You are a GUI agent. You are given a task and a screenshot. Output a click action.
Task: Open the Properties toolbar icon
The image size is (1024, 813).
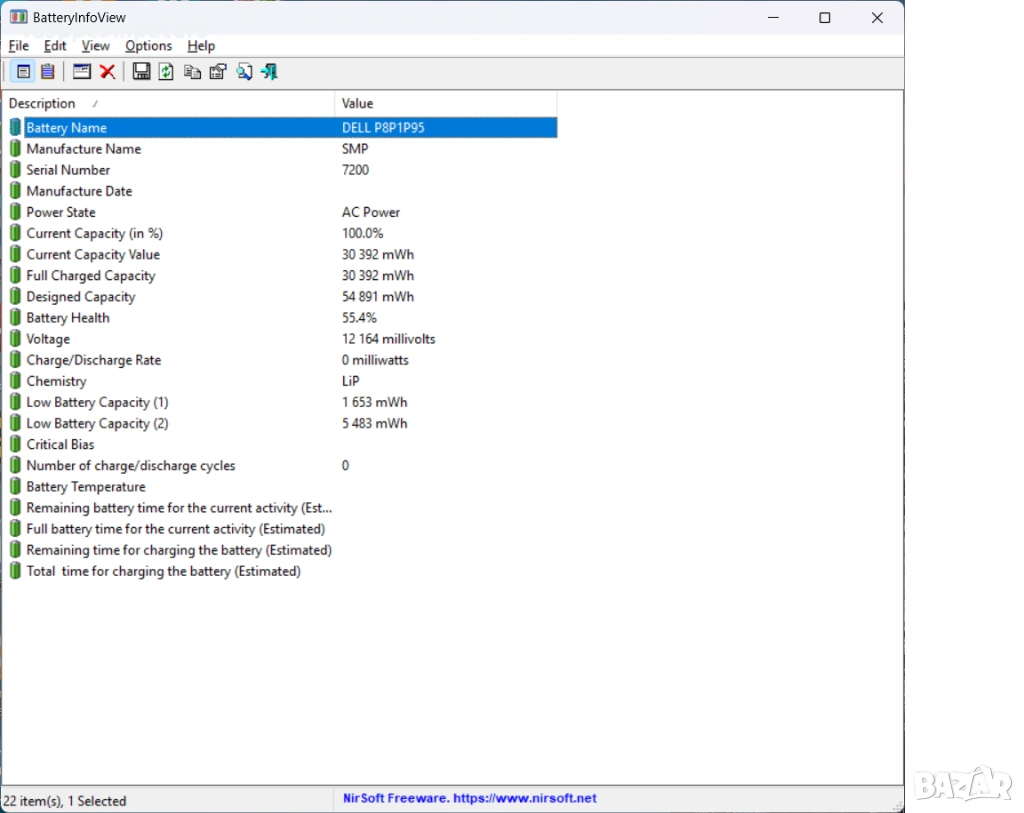[x=217, y=72]
